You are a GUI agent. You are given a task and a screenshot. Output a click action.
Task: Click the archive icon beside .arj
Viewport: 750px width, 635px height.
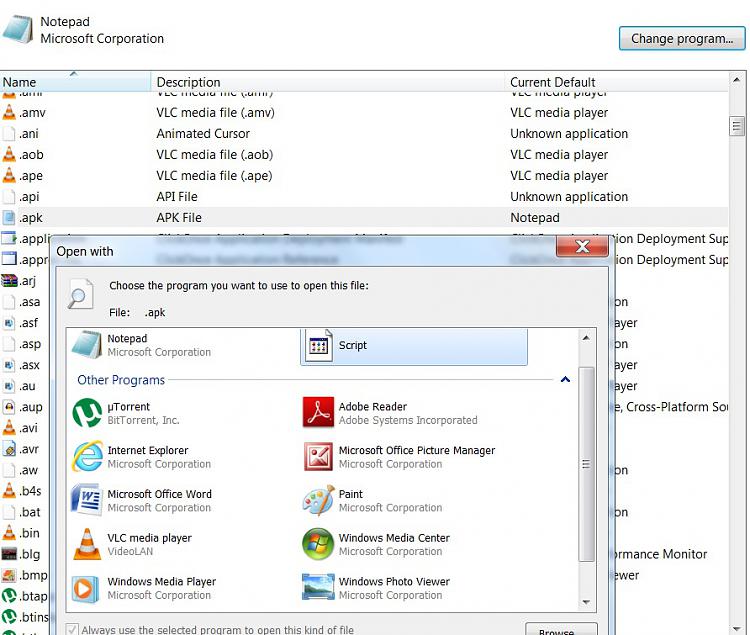[x=9, y=280]
